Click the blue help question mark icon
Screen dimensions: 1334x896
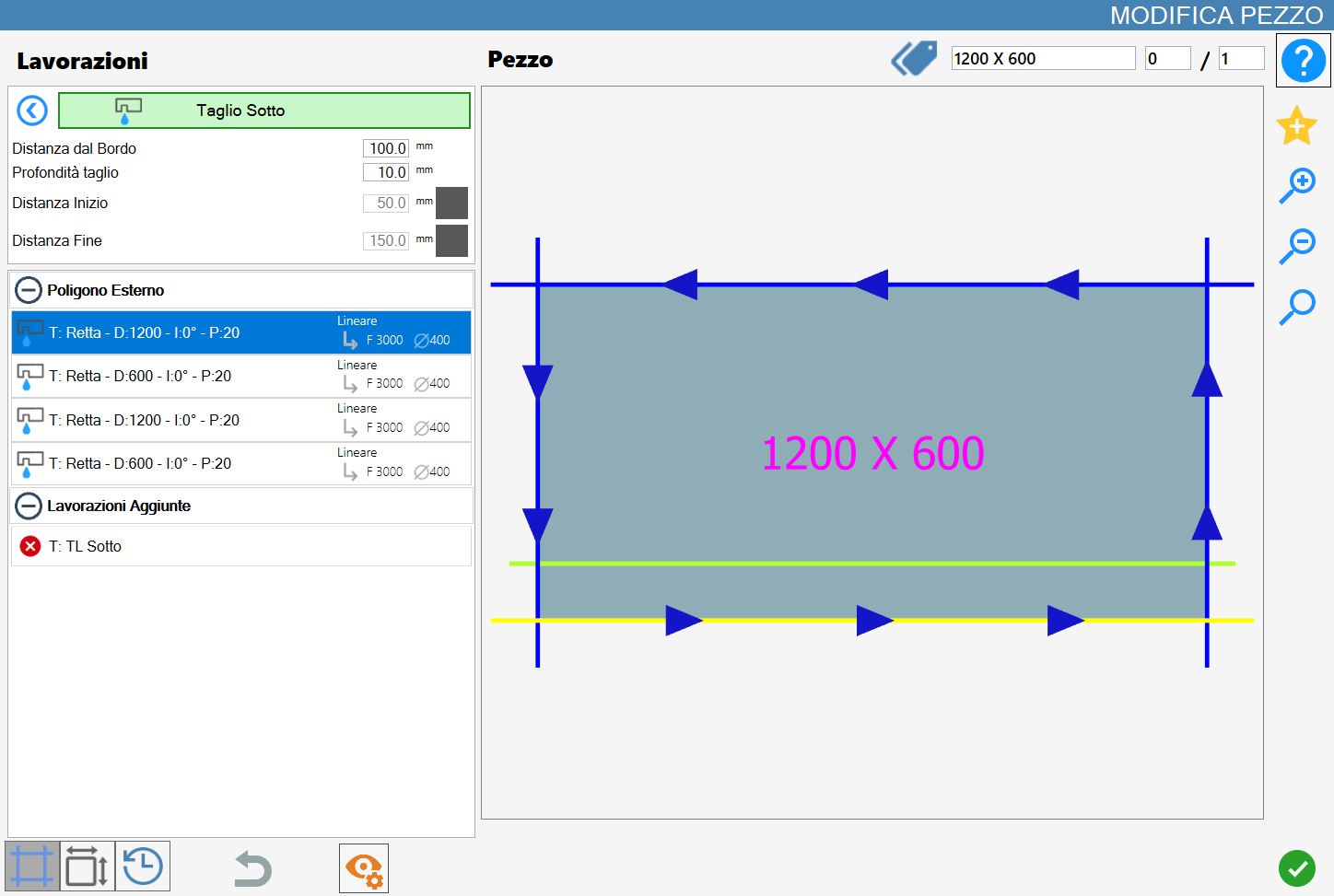click(x=1303, y=61)
